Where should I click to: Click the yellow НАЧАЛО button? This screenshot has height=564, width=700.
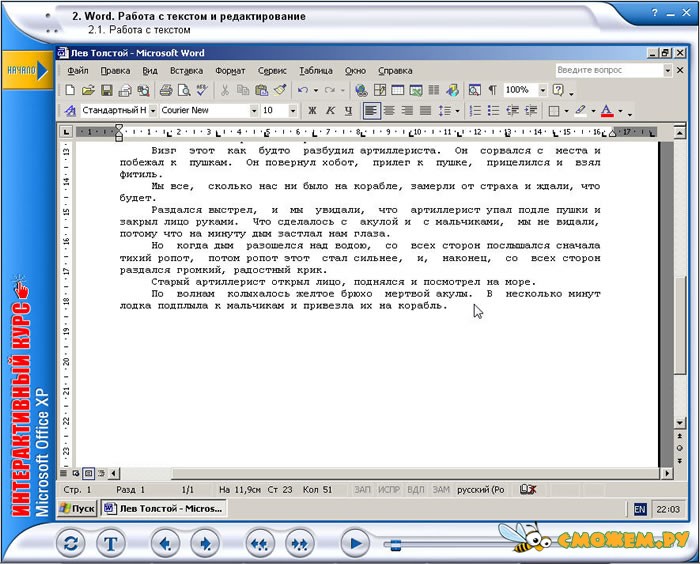point(26,70)
